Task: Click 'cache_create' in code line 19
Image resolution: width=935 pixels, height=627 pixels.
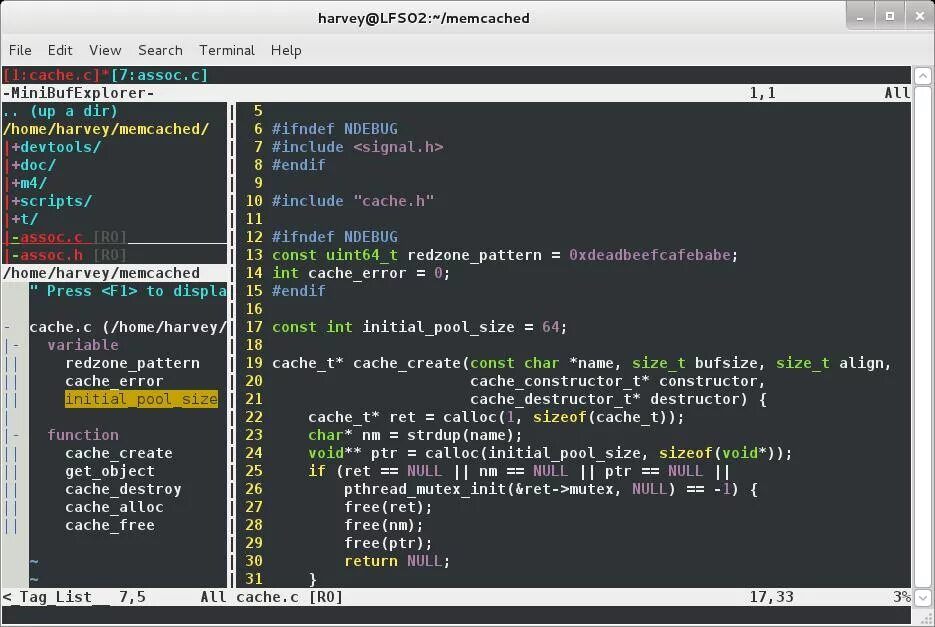Action: pyautogui.click(x=407, y=363)
